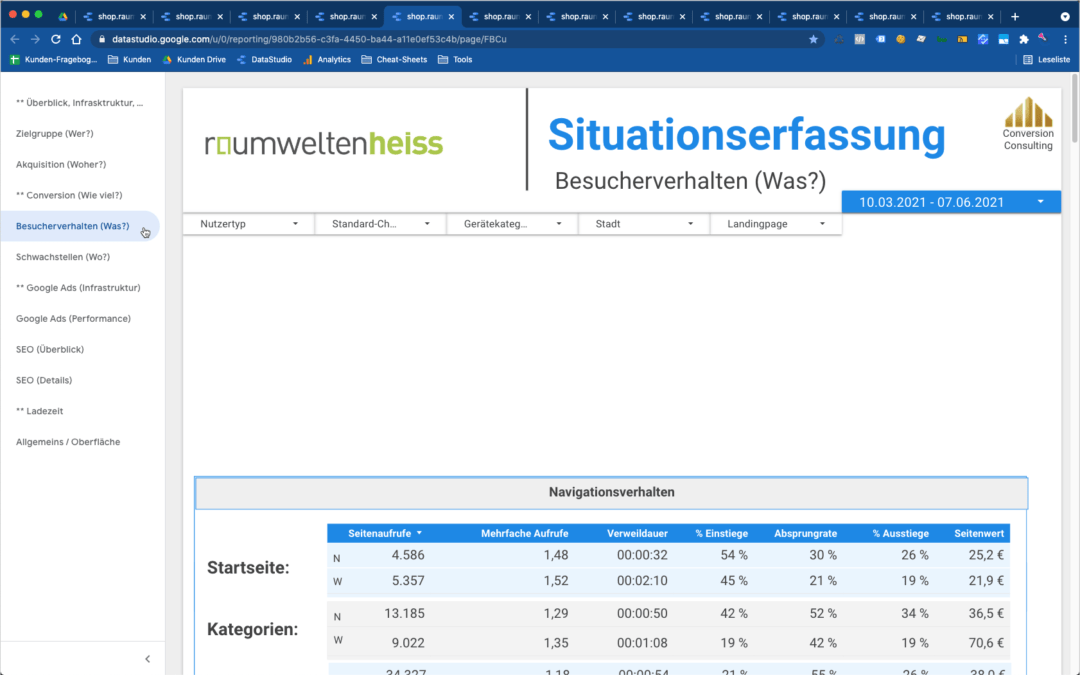Click the raumweltenheiss logo
1080x675 pixels.
[x=323, y=143]
